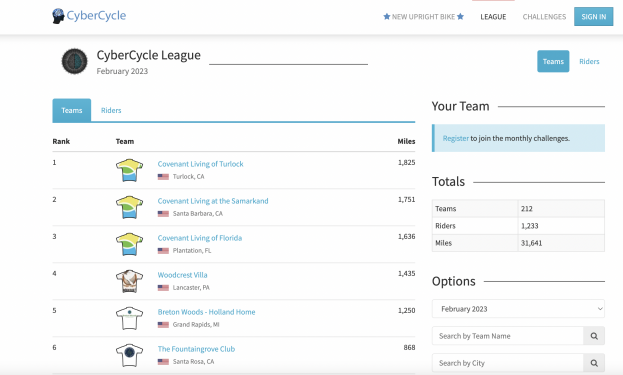Click the 868 miles value
Screen dimensions: 623x375
(409, 347)
